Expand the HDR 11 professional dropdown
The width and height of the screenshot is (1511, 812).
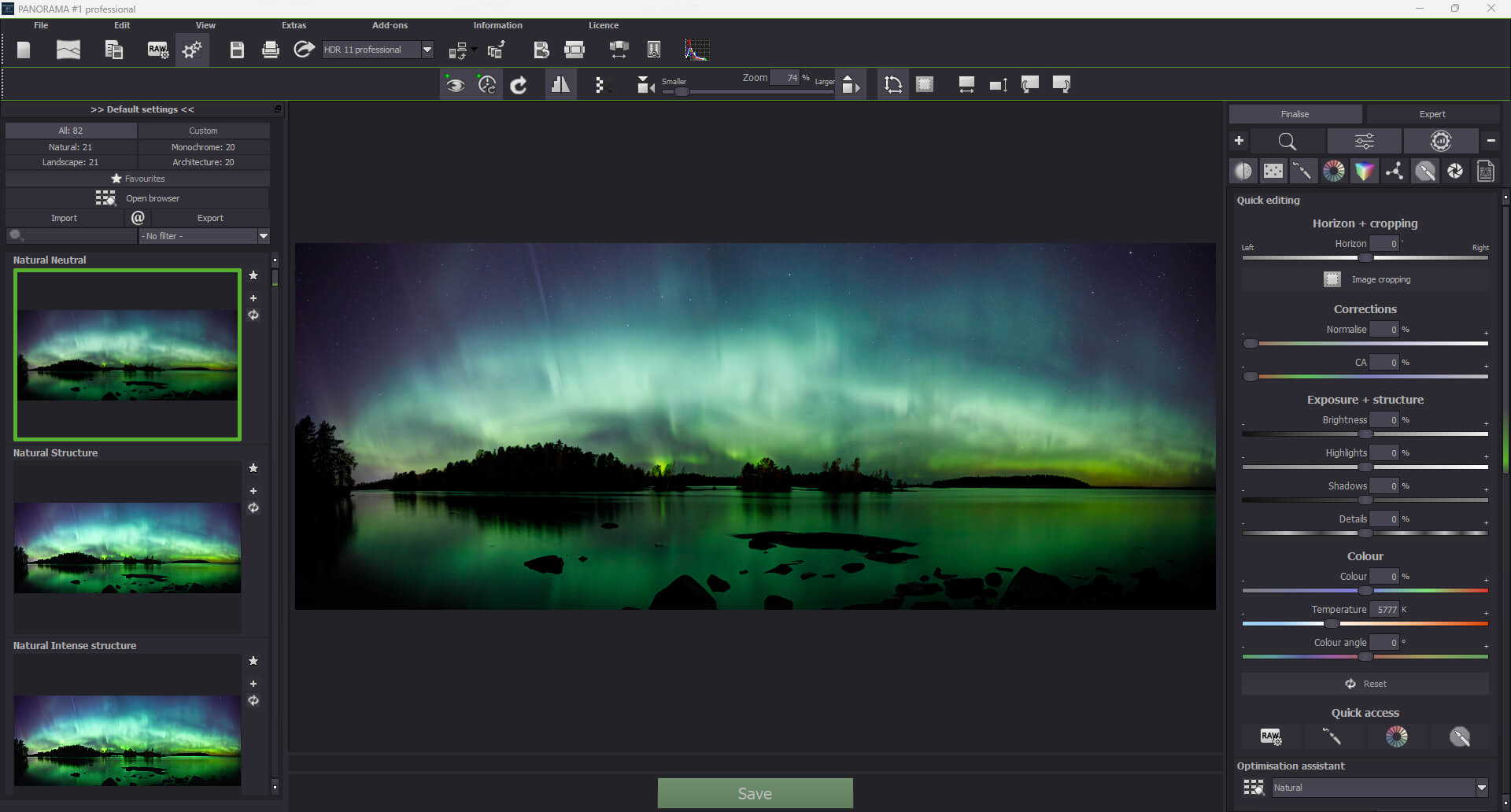(427, 50)
